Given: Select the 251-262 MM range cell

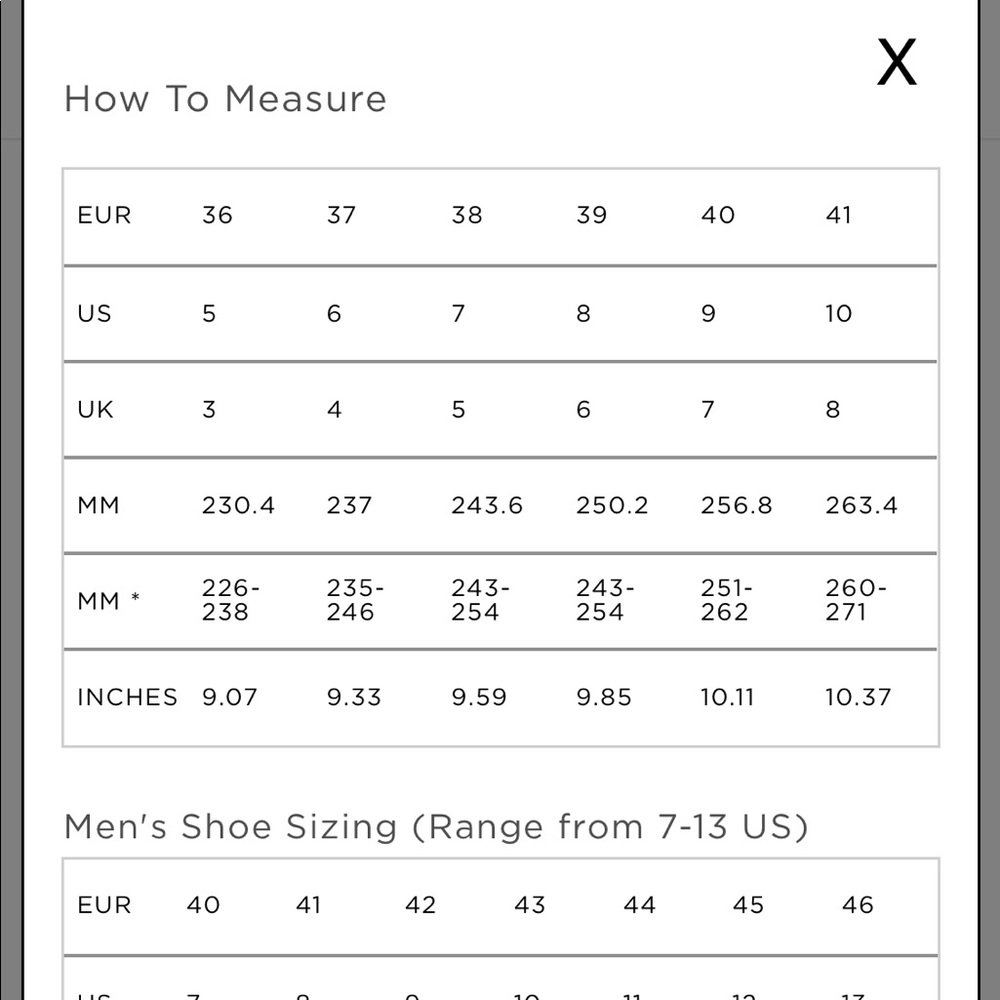Looking at the screenshot, I should point(726,599).
